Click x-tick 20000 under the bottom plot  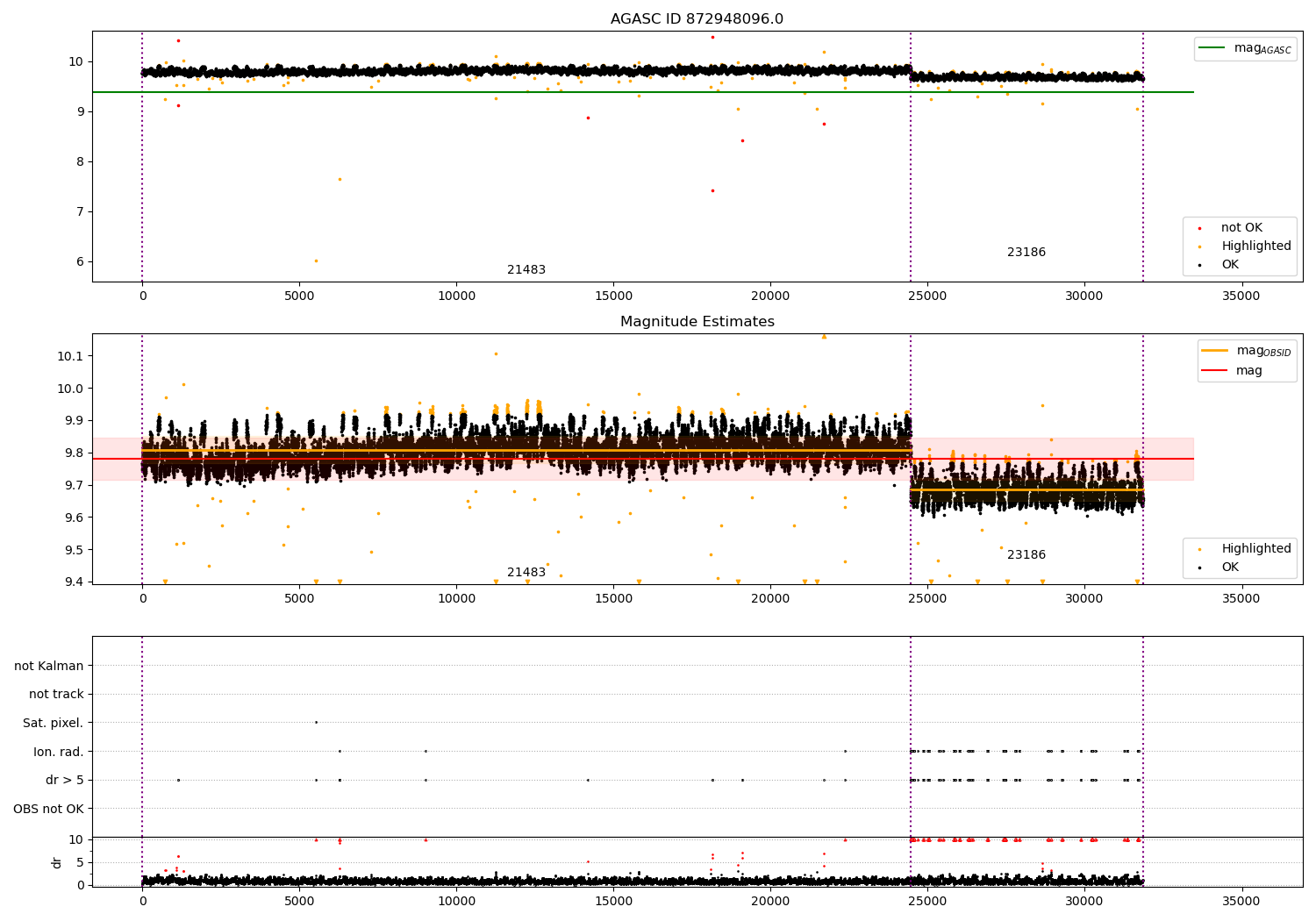tap(770, 901)
